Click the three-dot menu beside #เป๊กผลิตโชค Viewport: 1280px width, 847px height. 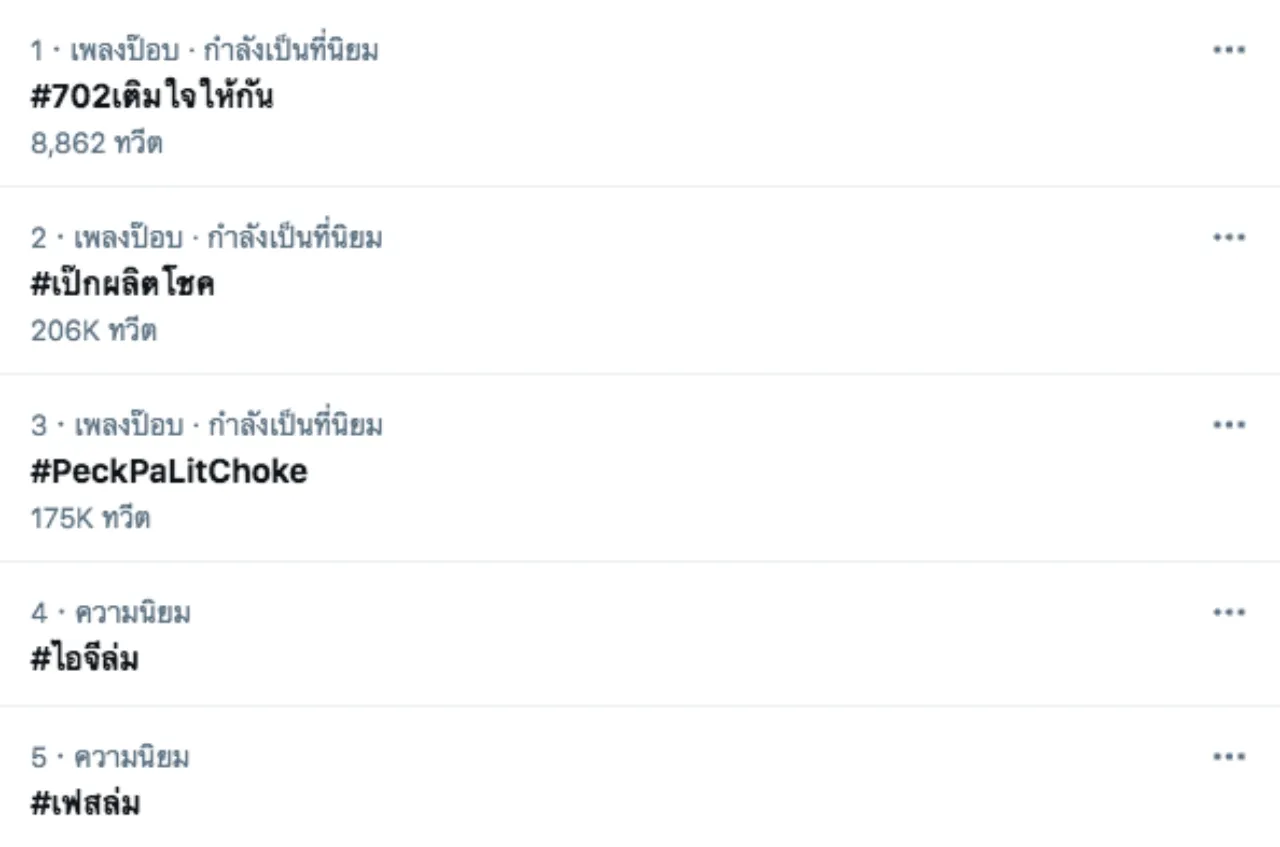(x=1228, y=238)
